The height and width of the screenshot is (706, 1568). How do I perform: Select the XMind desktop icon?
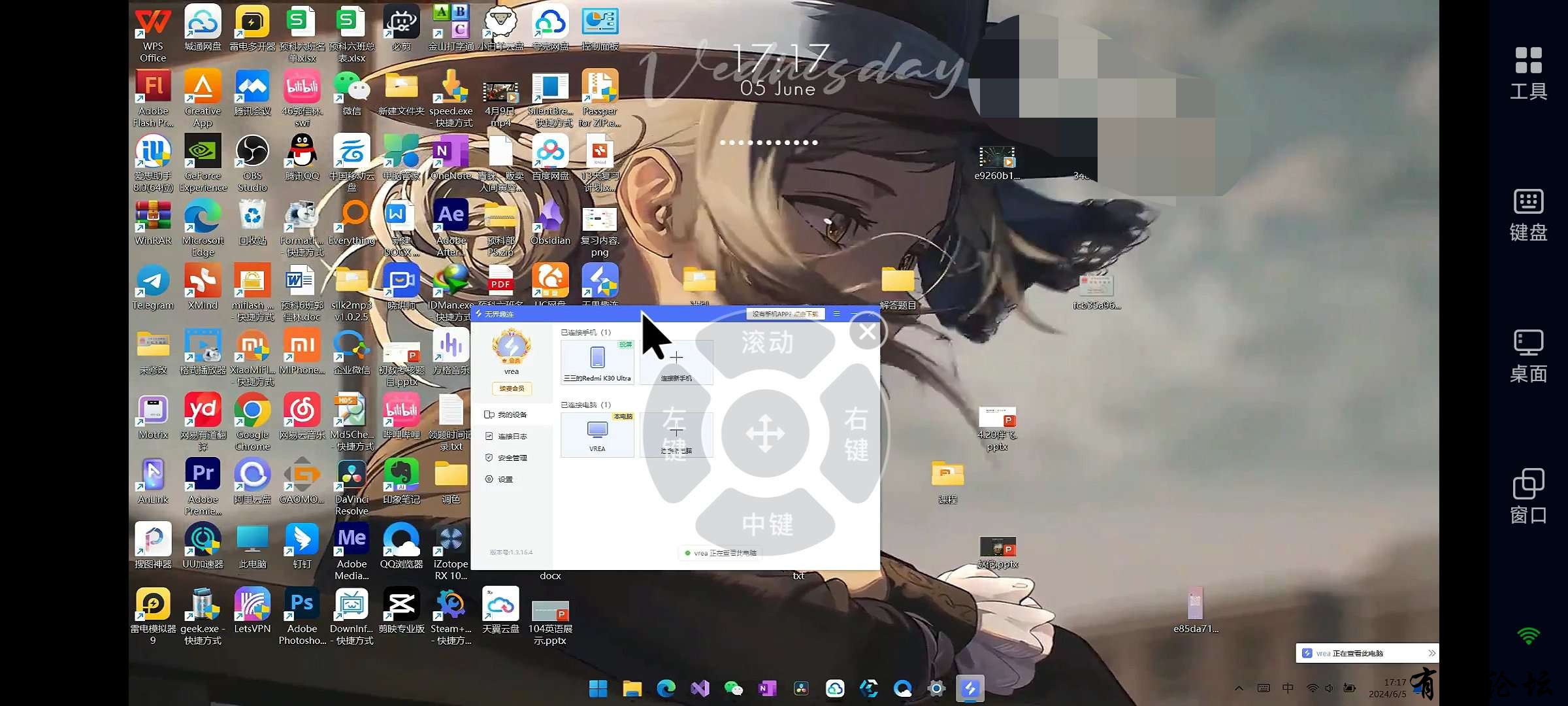[x=203, y=287]
